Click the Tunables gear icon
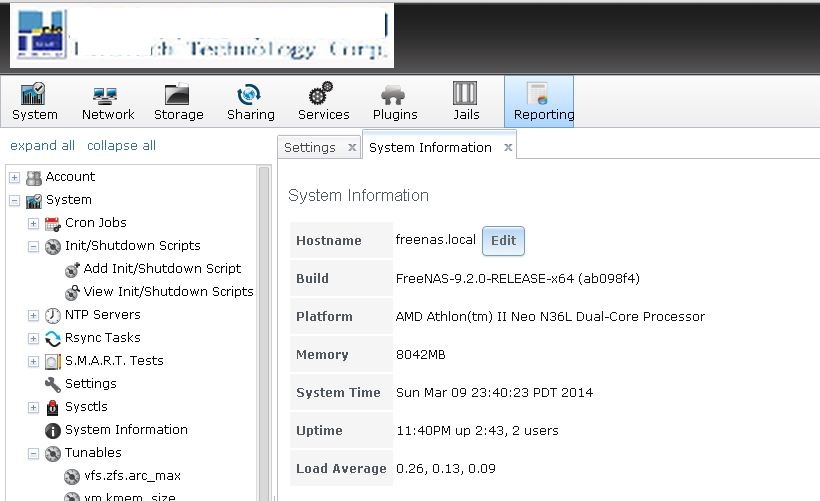The image size is (820, 501). (x=52, y=454)
